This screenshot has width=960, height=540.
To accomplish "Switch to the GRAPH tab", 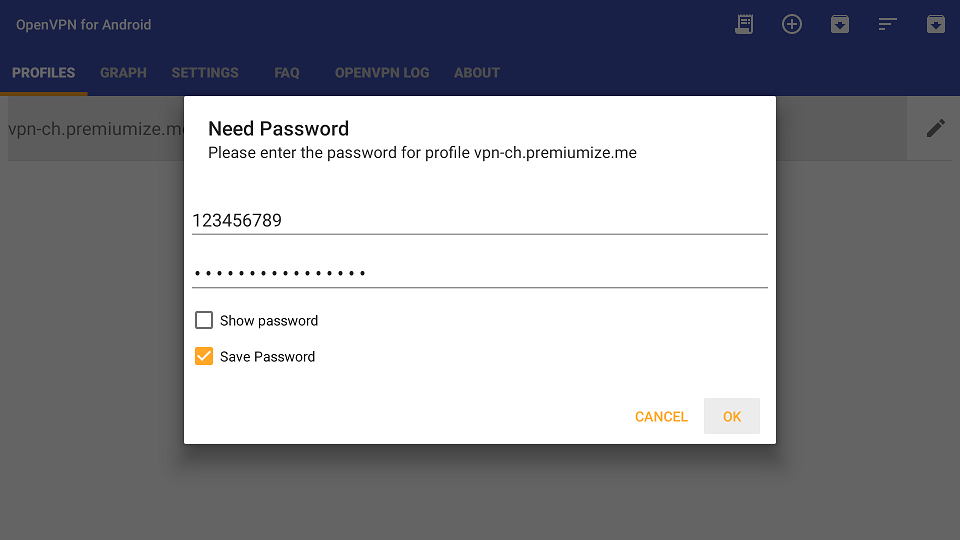I will point(123,73).
